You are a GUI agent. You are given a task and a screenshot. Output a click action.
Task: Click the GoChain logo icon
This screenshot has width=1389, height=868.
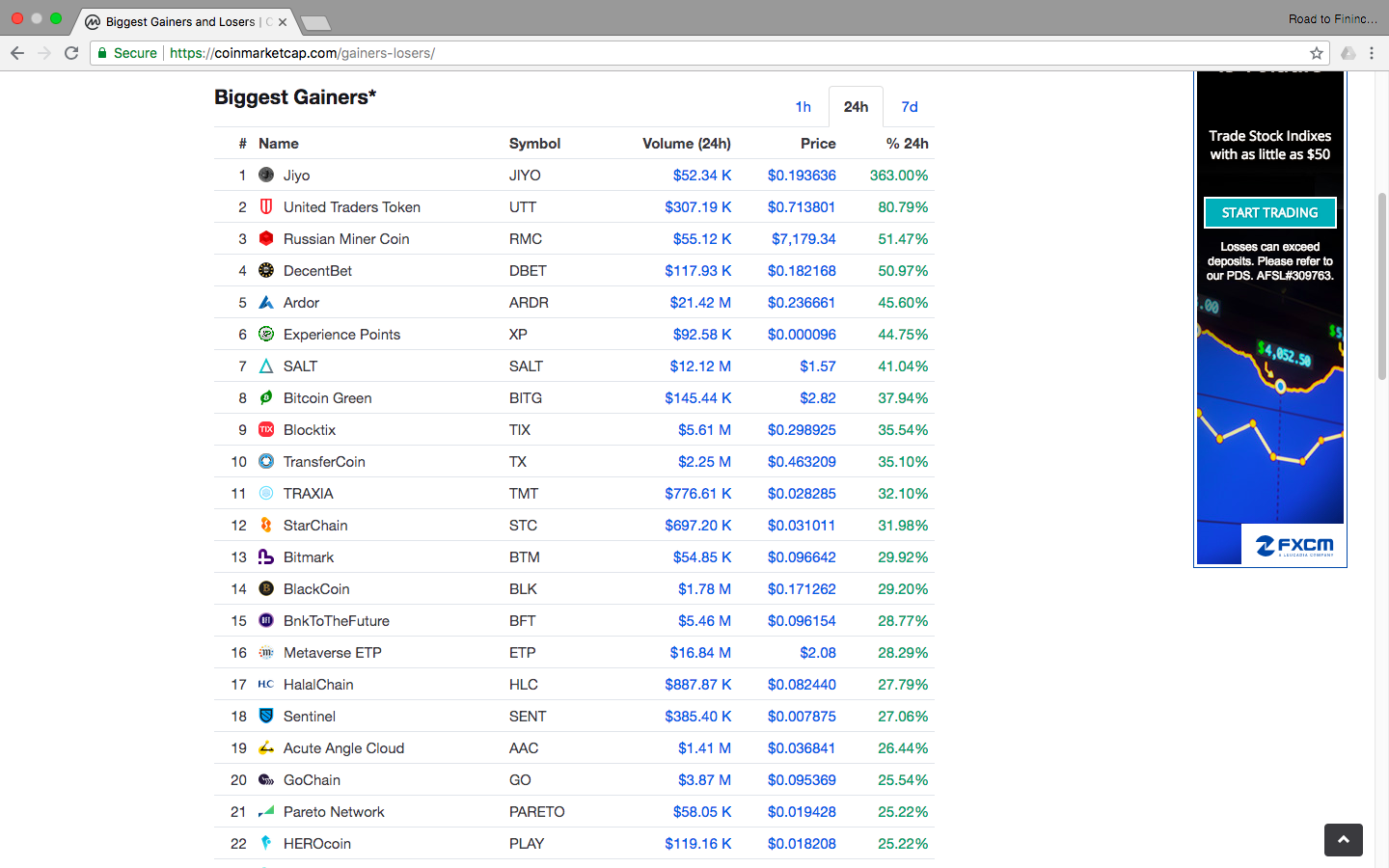point(266,779)
